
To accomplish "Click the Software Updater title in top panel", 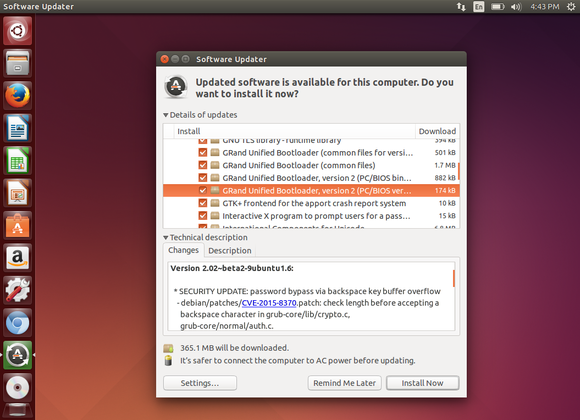I will 38,7.
